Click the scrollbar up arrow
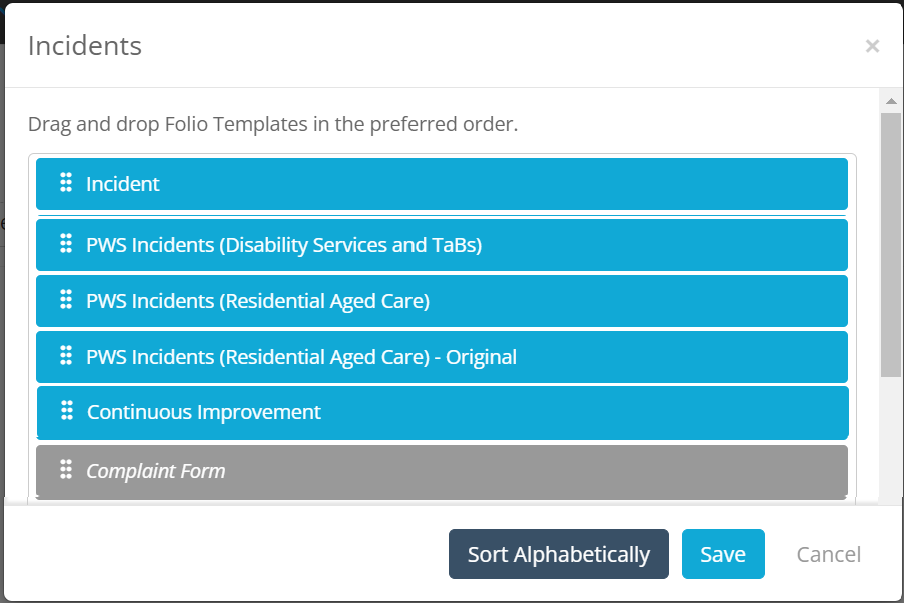 click(x=890, y=101)
